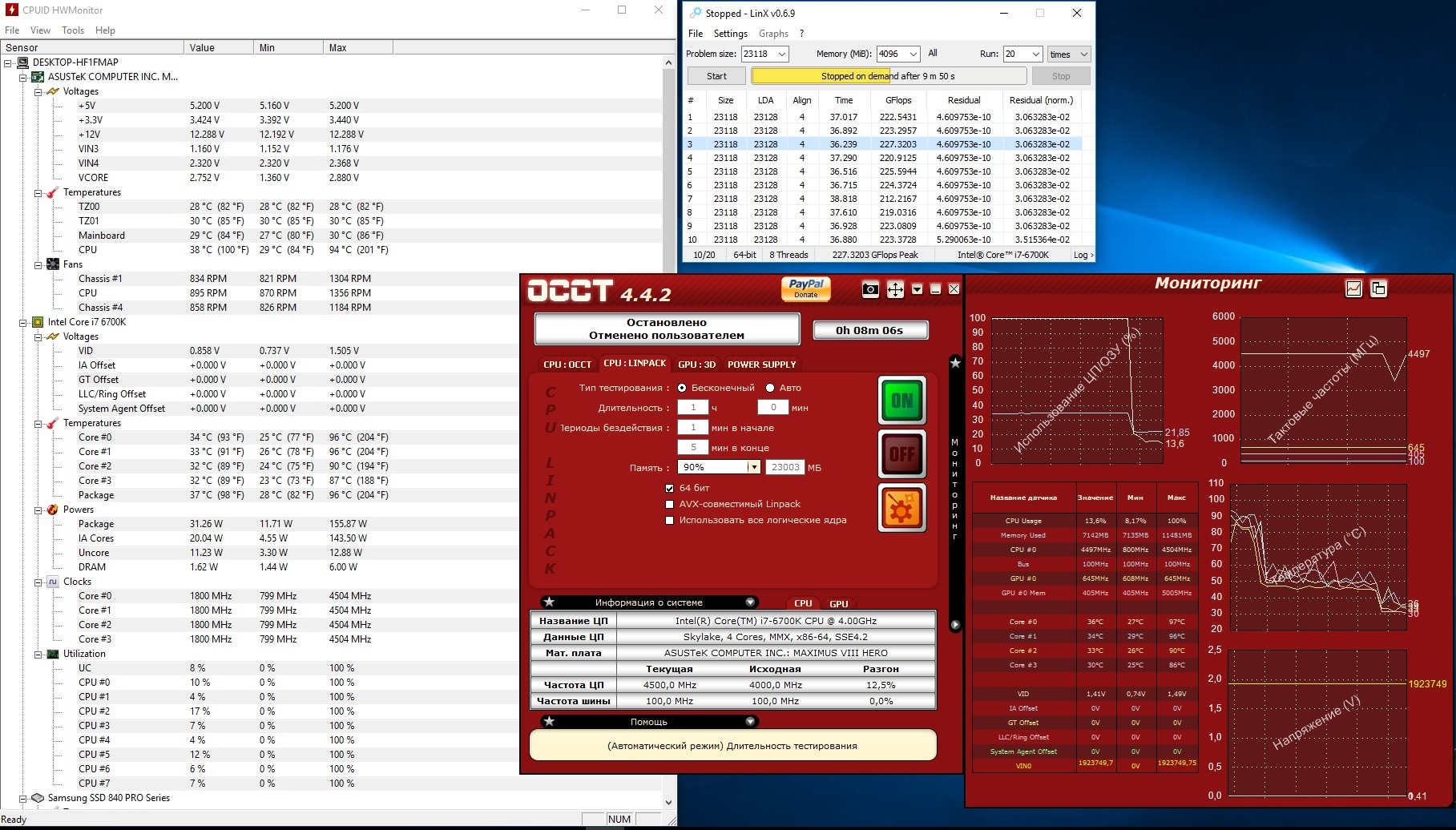
Task: Switch to GPU system info tab
Action: 839,604
